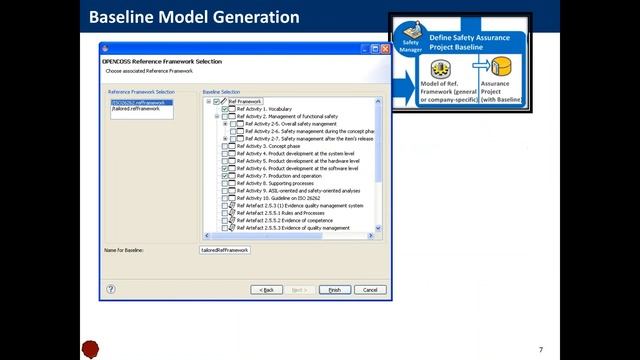Uncheck Ref Activity 1. Vocabulary checkbox
640x360 pixels.
coord(224,109)
